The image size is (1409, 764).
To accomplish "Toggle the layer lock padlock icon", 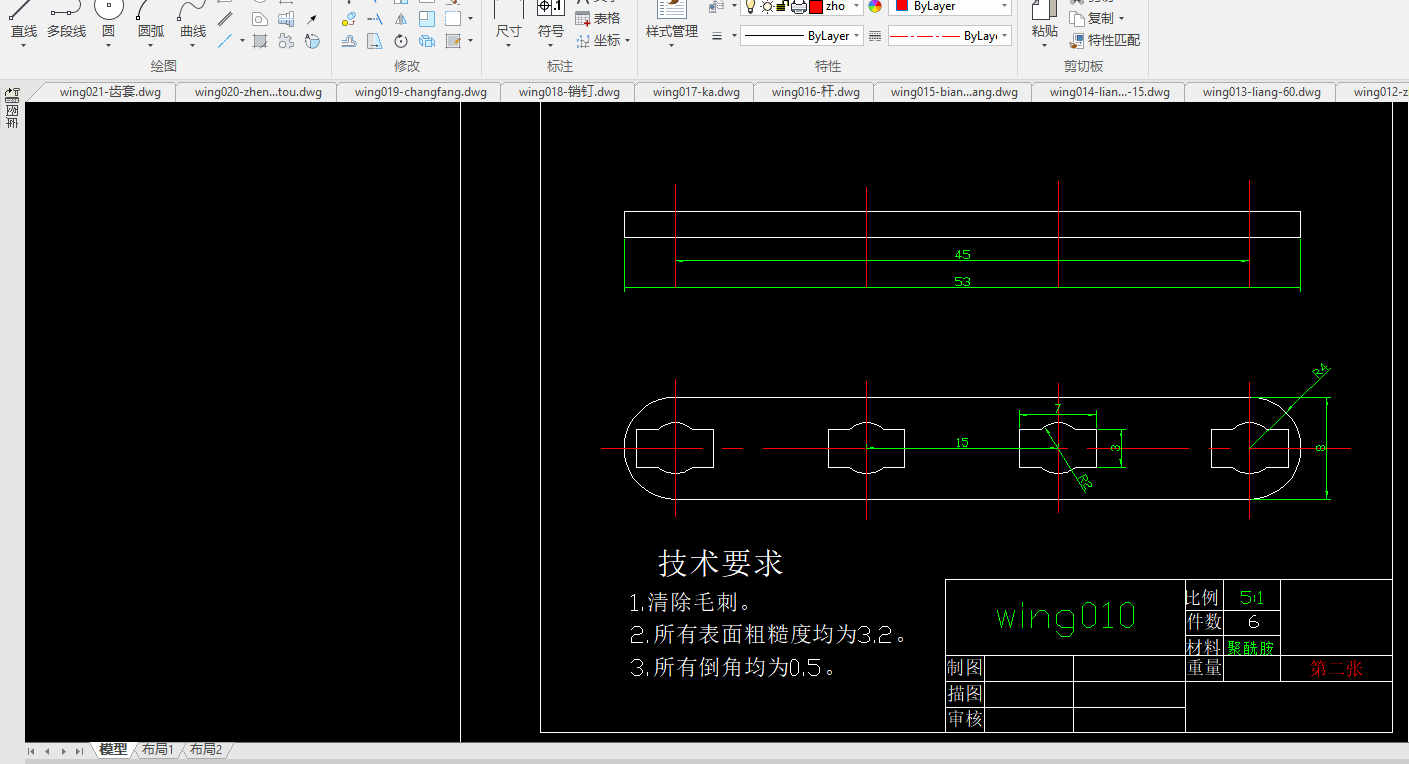I will point(781,6).
